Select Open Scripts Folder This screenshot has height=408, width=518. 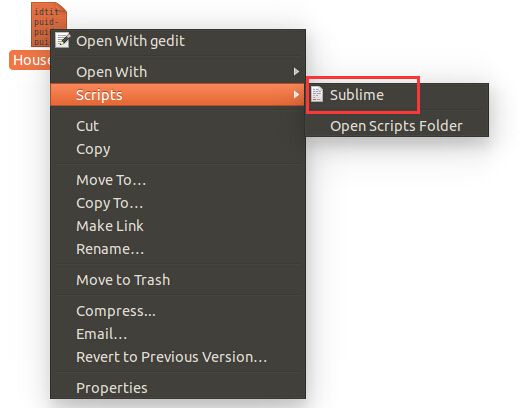[397, 126]
